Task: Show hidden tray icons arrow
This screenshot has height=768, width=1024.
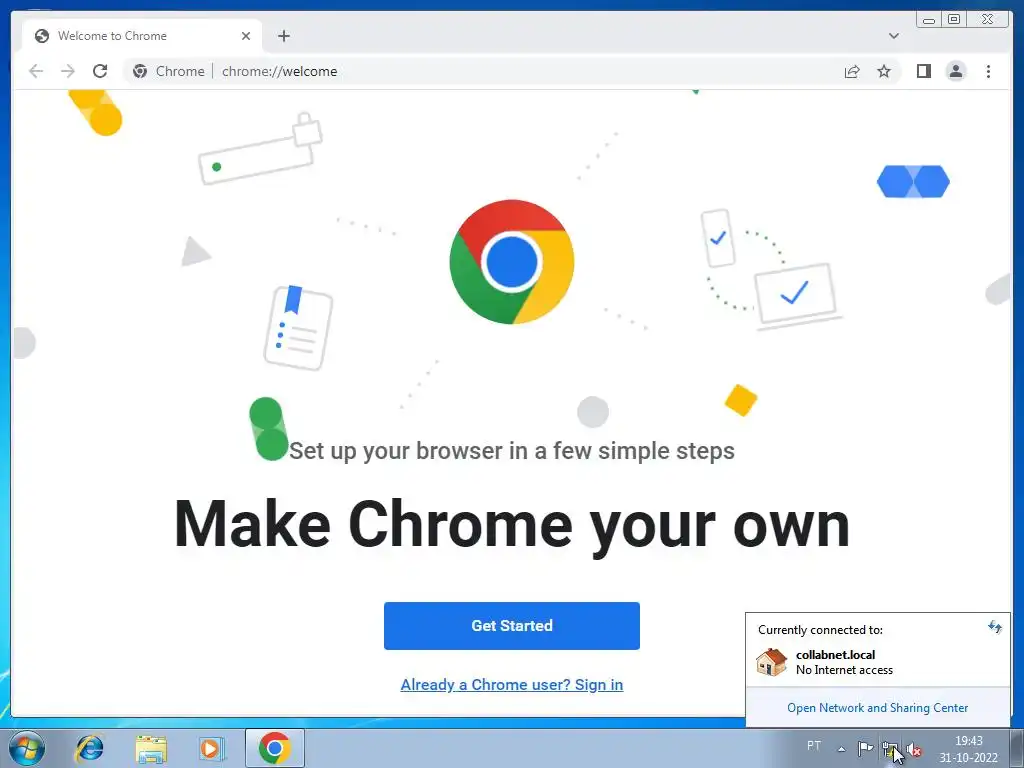Action: 841,749
